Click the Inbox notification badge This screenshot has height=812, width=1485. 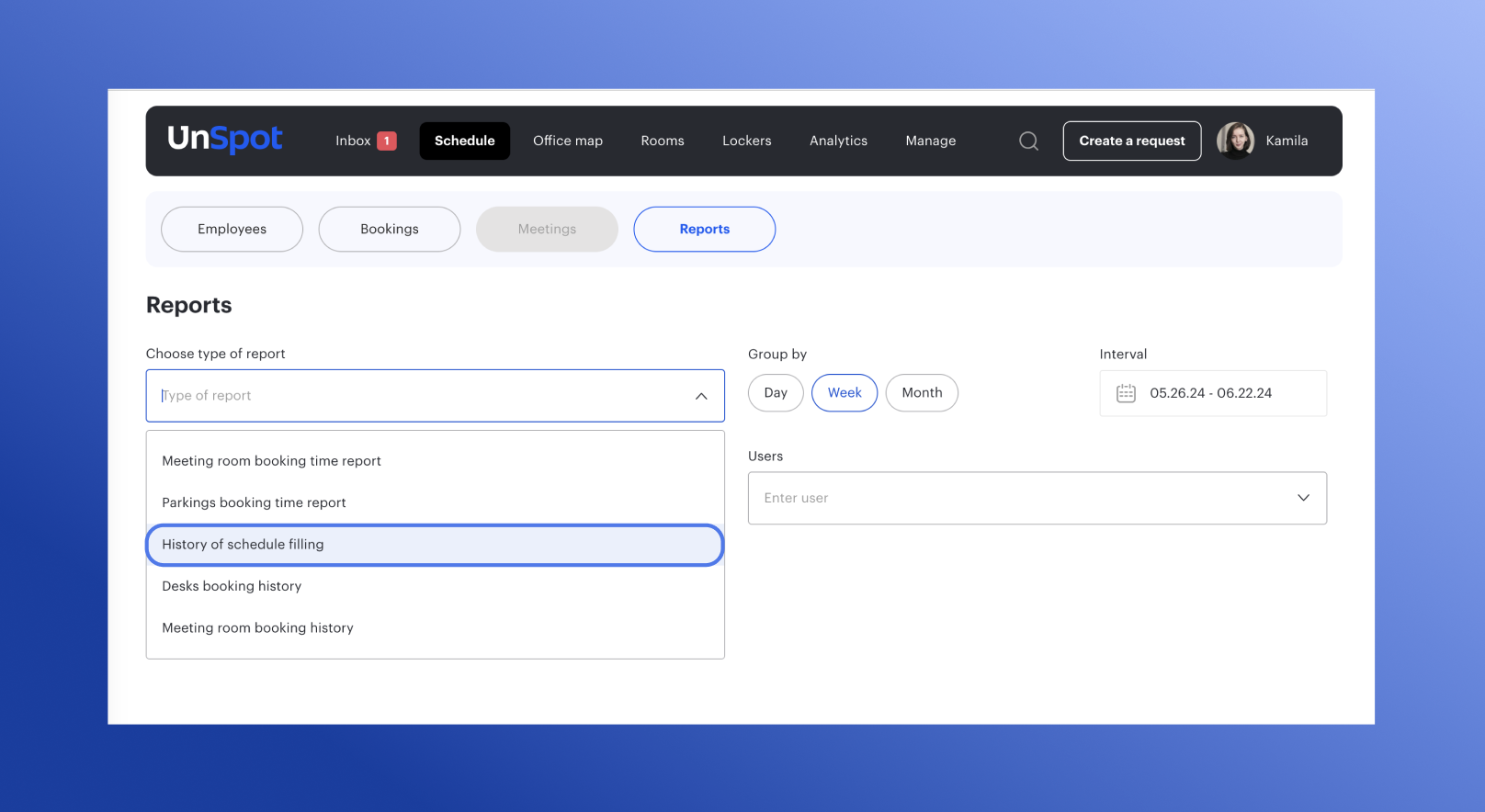click(387, 141)
